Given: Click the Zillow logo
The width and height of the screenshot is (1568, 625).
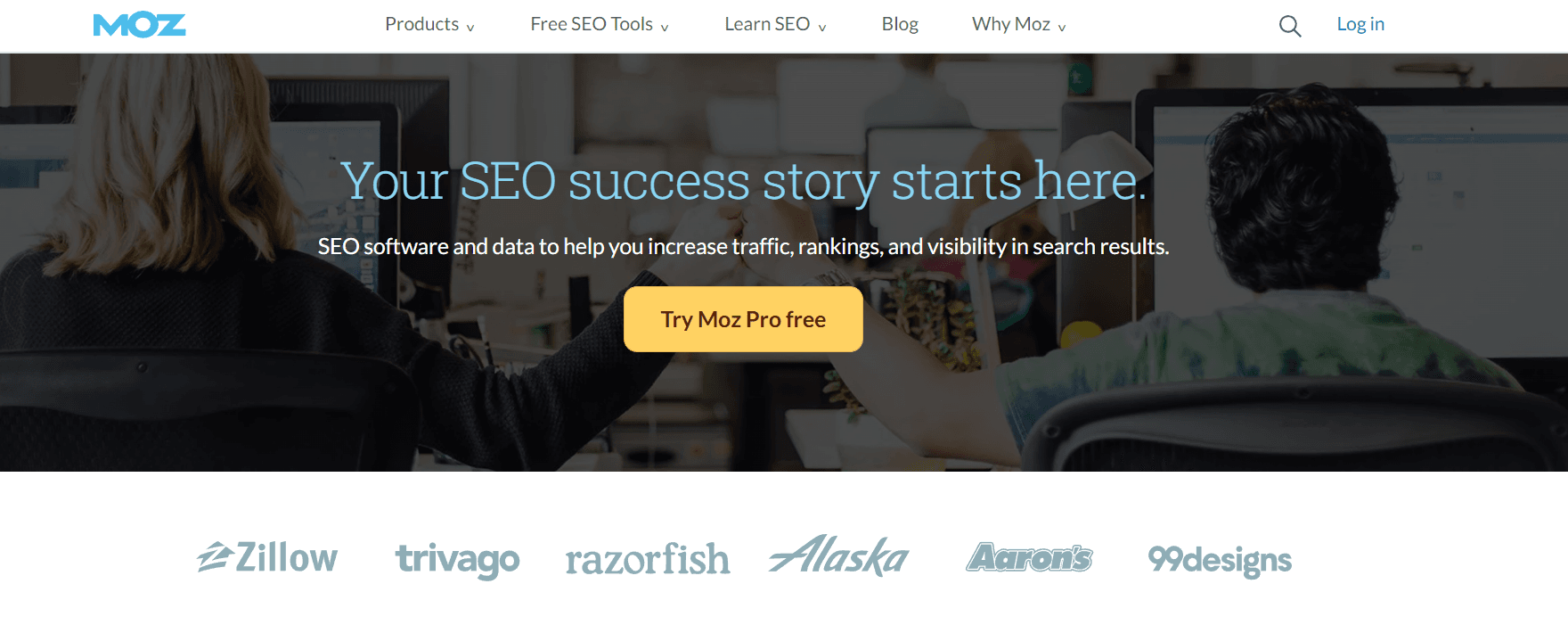Looking at the screenshot, I should click(x=267, y=558).
